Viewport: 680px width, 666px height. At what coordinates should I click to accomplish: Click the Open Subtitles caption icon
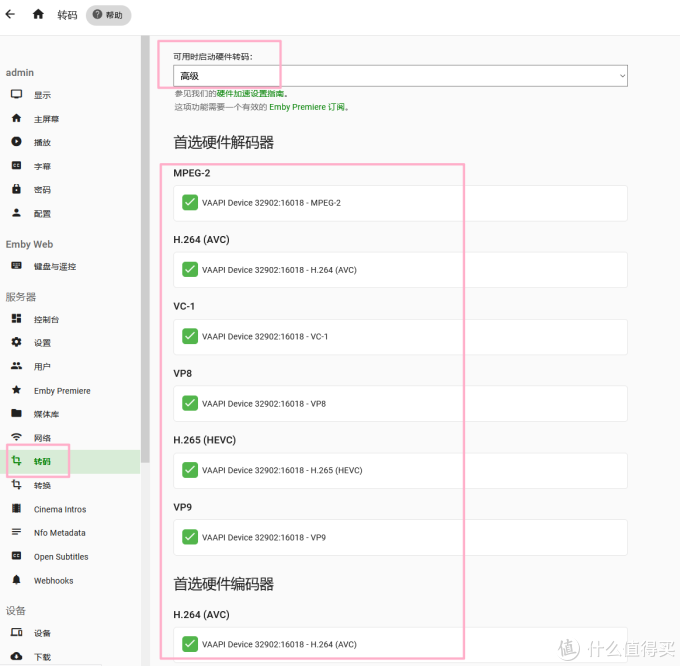[16, 555]
